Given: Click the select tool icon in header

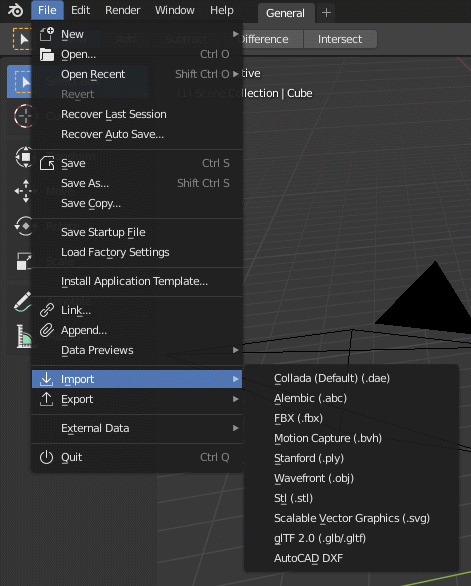Looking at the screenshot, I should click(x=22, y=39).
